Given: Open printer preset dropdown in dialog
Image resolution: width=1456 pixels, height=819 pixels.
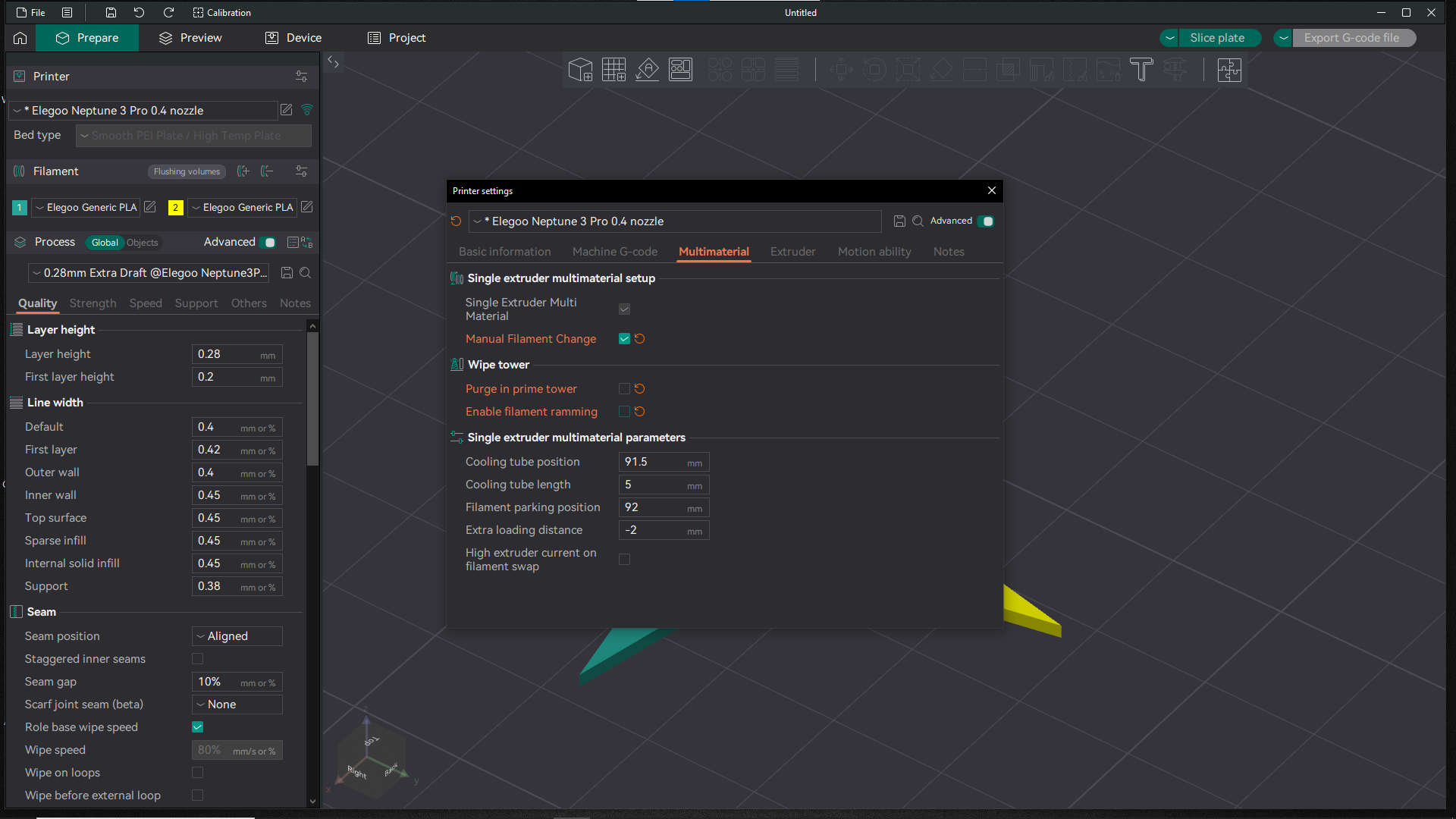Looking at the screenshot, I should [675, 221].
